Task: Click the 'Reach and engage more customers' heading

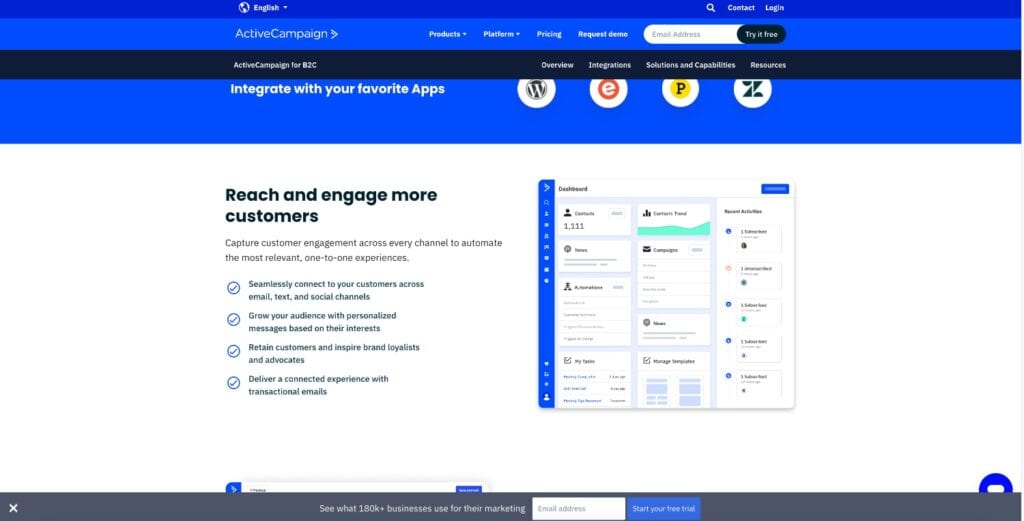Action: coord(331,205)
